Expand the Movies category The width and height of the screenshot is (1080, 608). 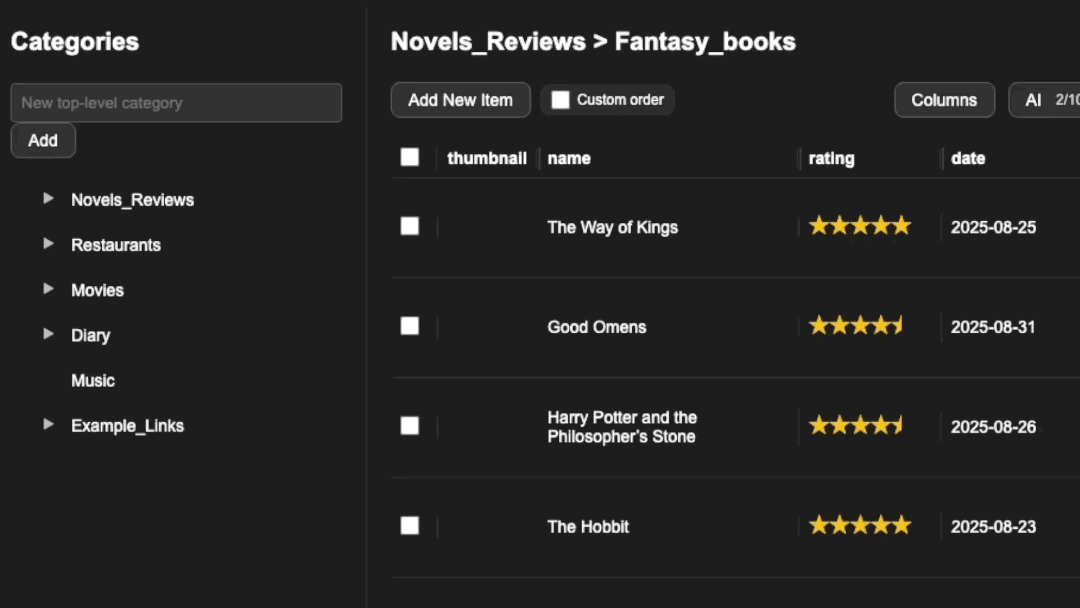click(48, 290)
